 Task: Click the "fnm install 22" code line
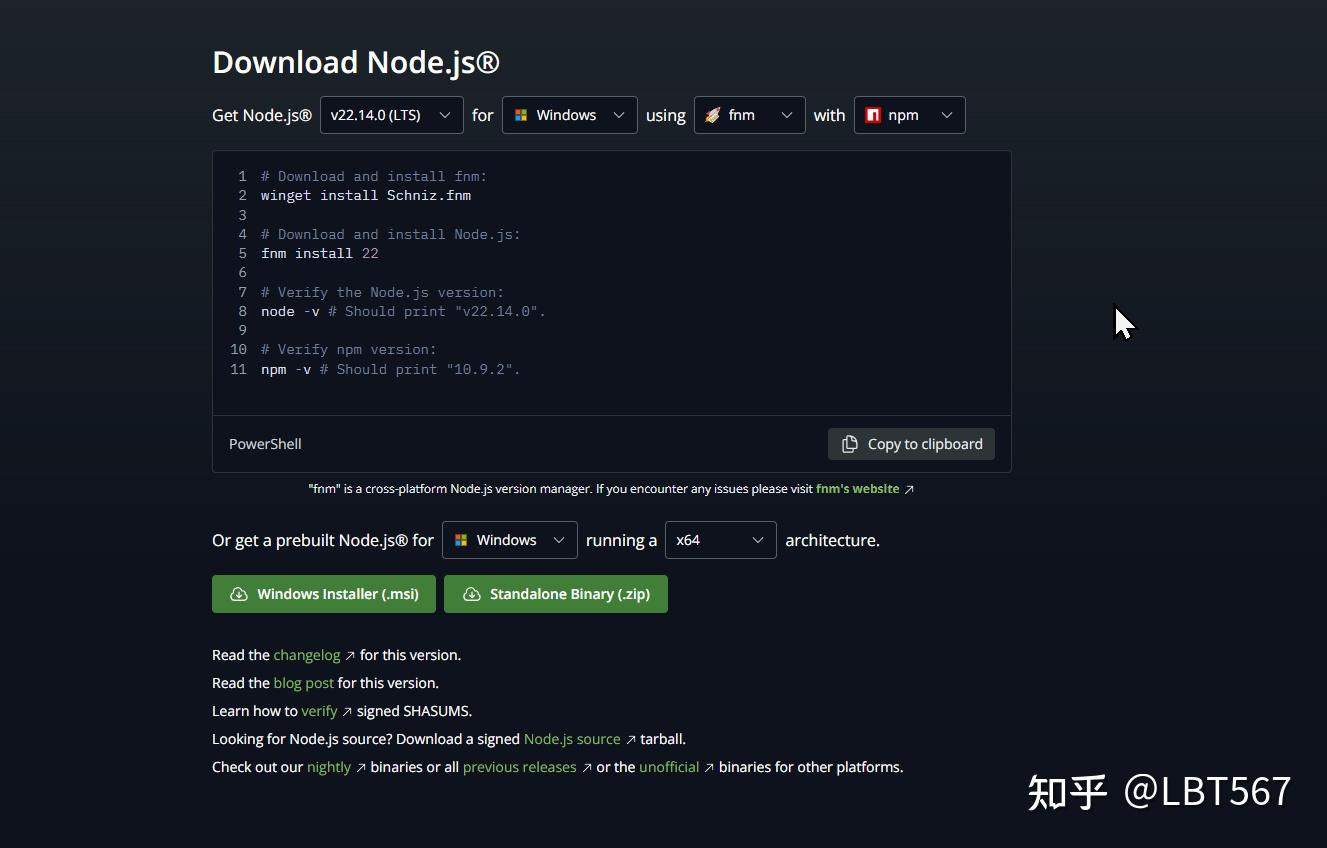coord(320,253)
